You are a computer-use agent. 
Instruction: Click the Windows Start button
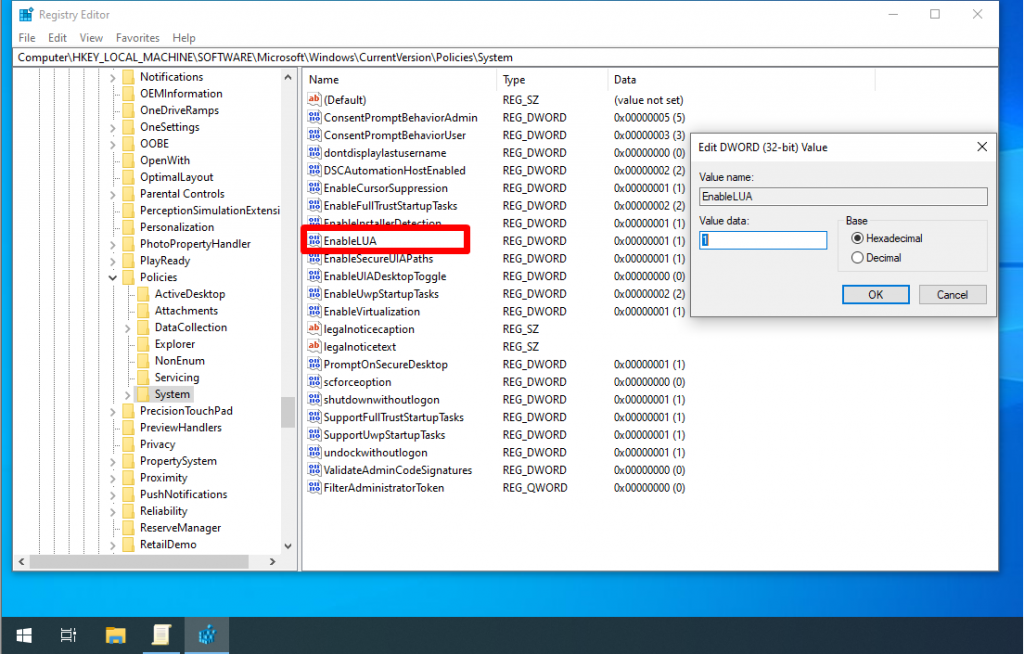(x=23, y=635)
